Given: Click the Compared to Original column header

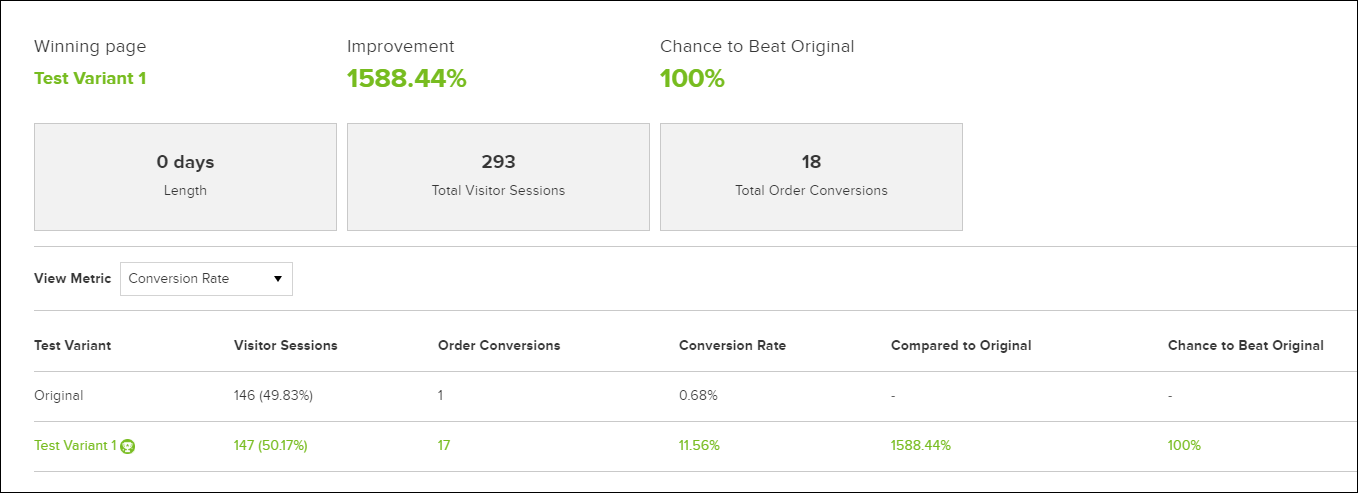Looking at the screenshot, I should coord(961,346).
